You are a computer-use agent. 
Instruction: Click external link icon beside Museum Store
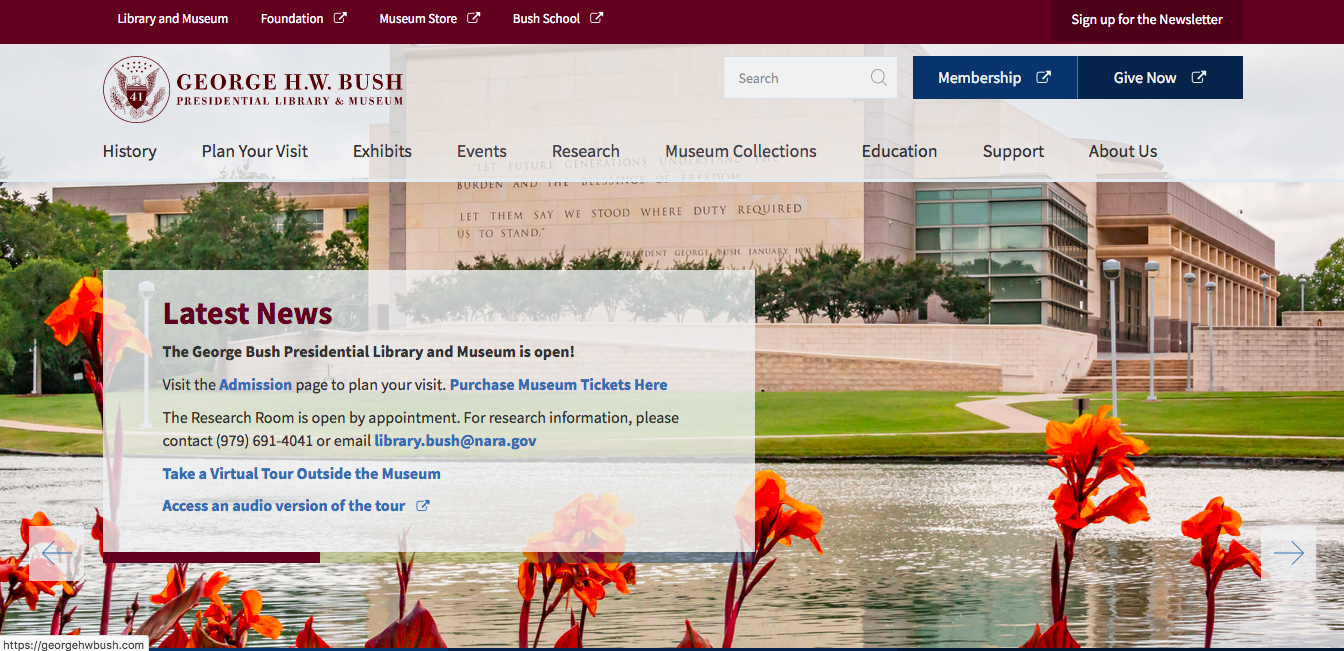point(474,18)
